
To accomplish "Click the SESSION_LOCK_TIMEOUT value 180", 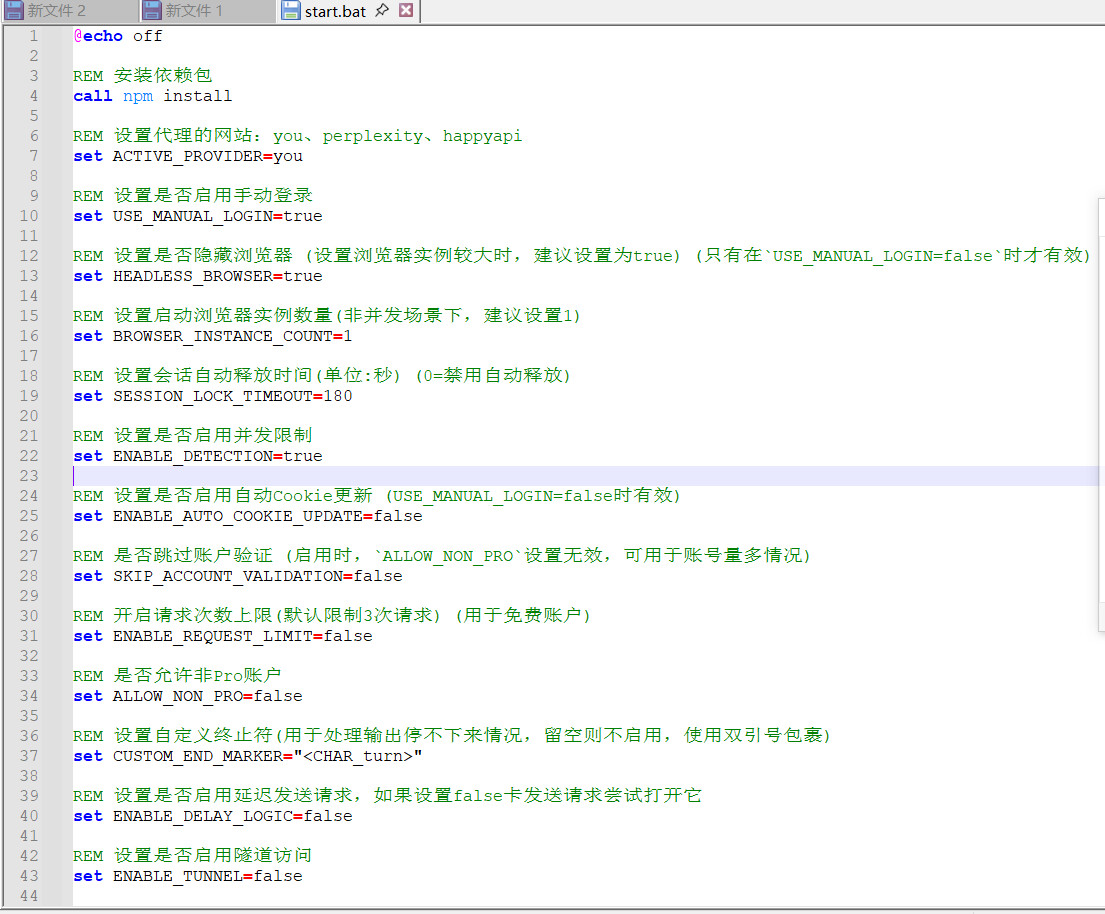I will coord(337,396).
